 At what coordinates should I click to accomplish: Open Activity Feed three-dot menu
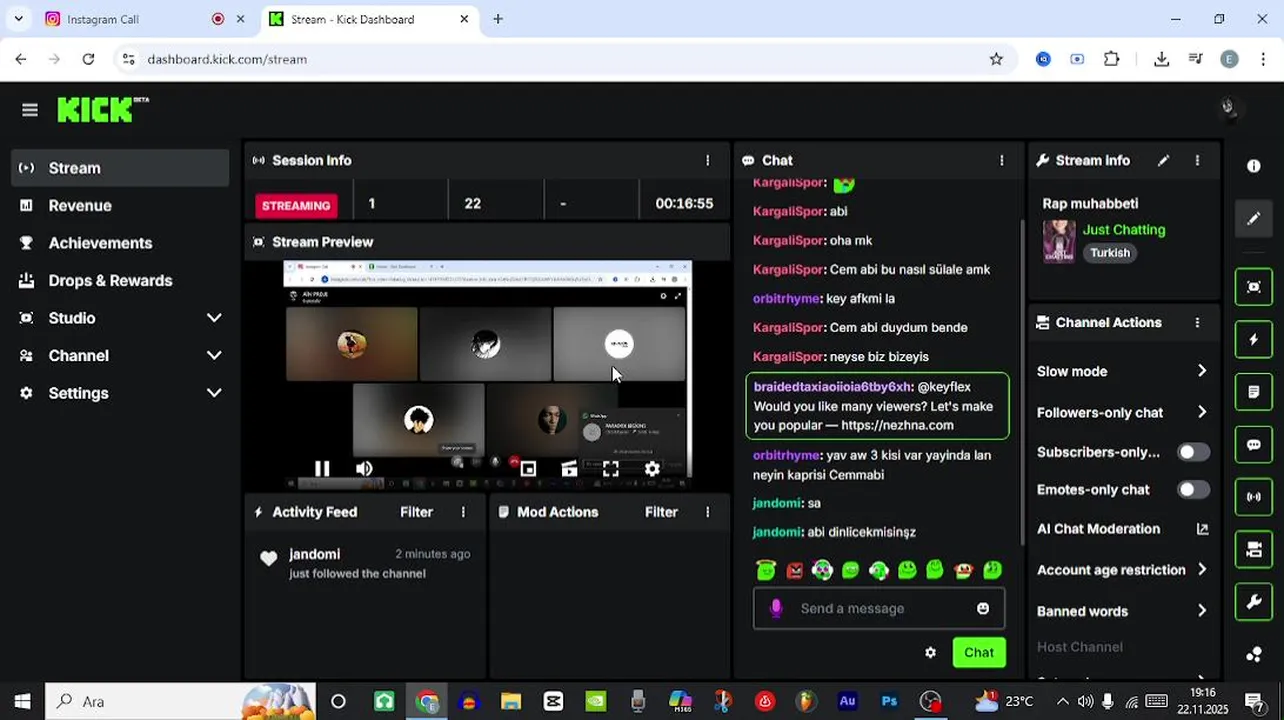pyautogui.click(x=463, y=512)
